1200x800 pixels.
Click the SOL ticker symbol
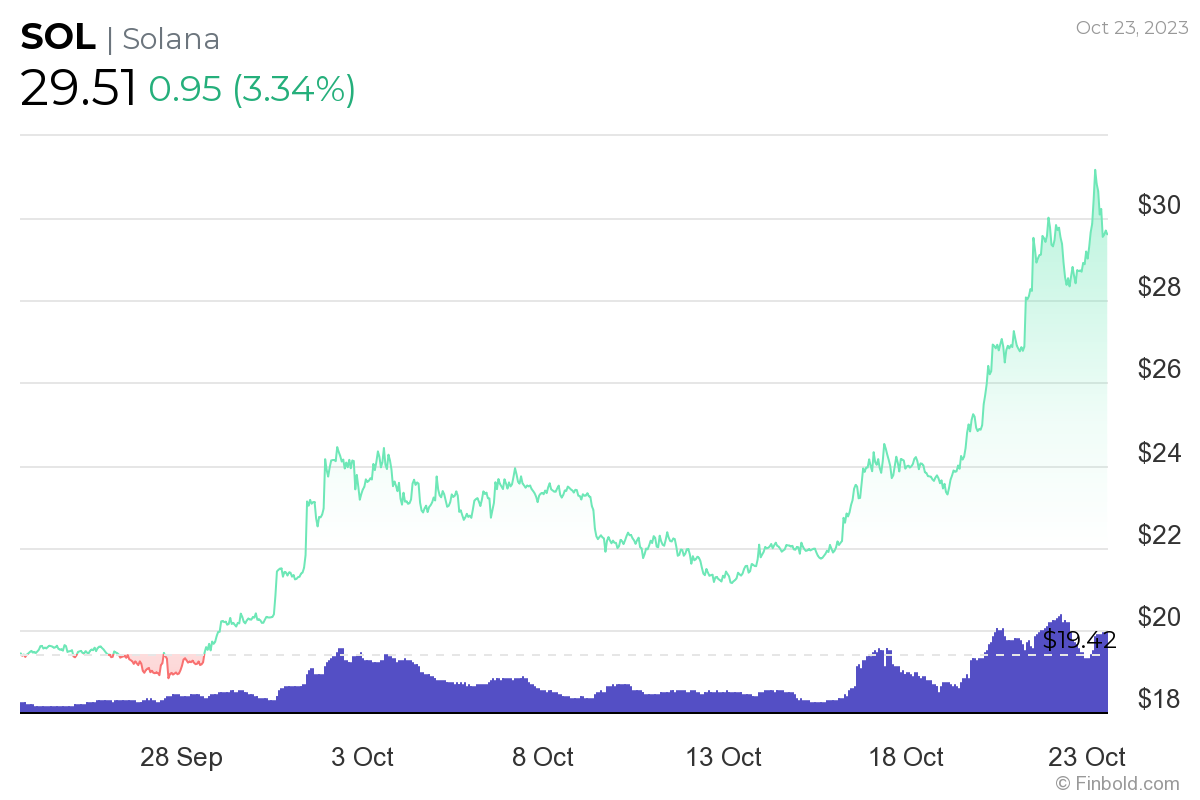coord(58,38)
